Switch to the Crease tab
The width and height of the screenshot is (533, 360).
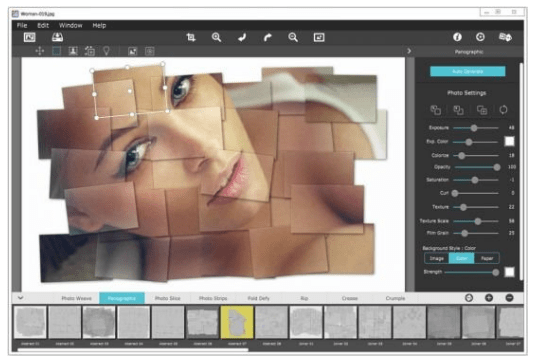click(350, 298)
